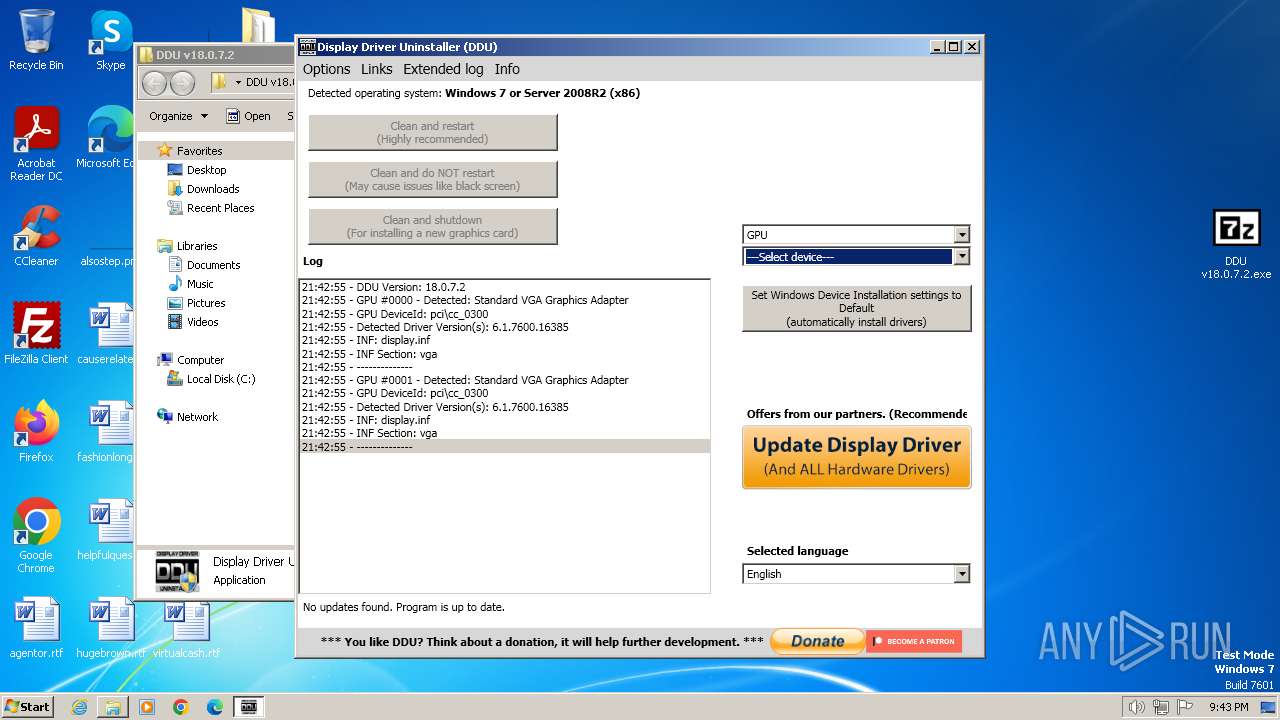Expand the Select device dropdown
Image resolution: width=1280 pixels, height=720 pixels.
(x=961, y=257)
